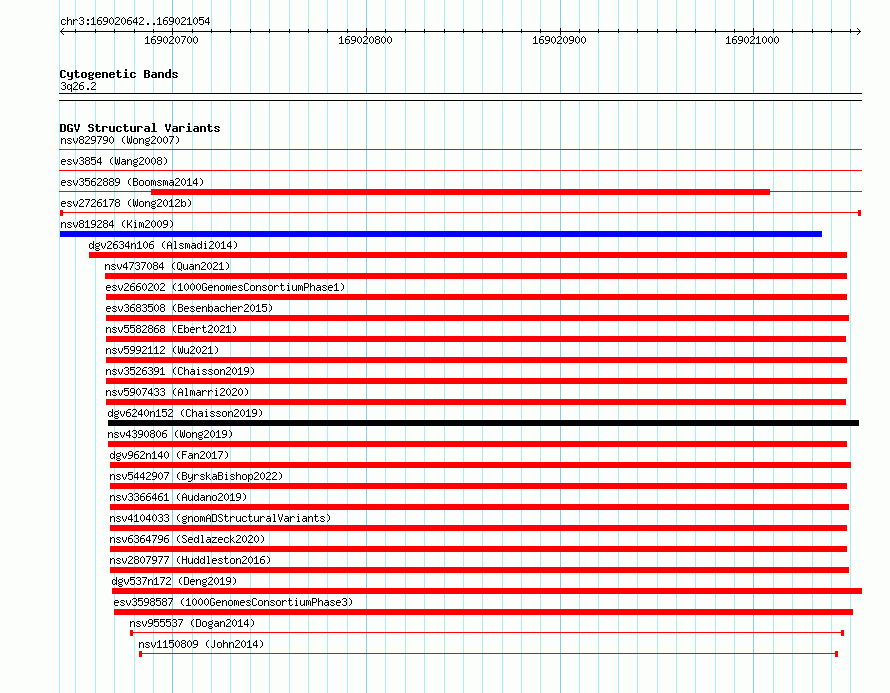Image resolution: width=890 pixels, height=693 pixels.
Task: Select nsv5582868 (Ebert2021) label
Action: coord(171,329)
